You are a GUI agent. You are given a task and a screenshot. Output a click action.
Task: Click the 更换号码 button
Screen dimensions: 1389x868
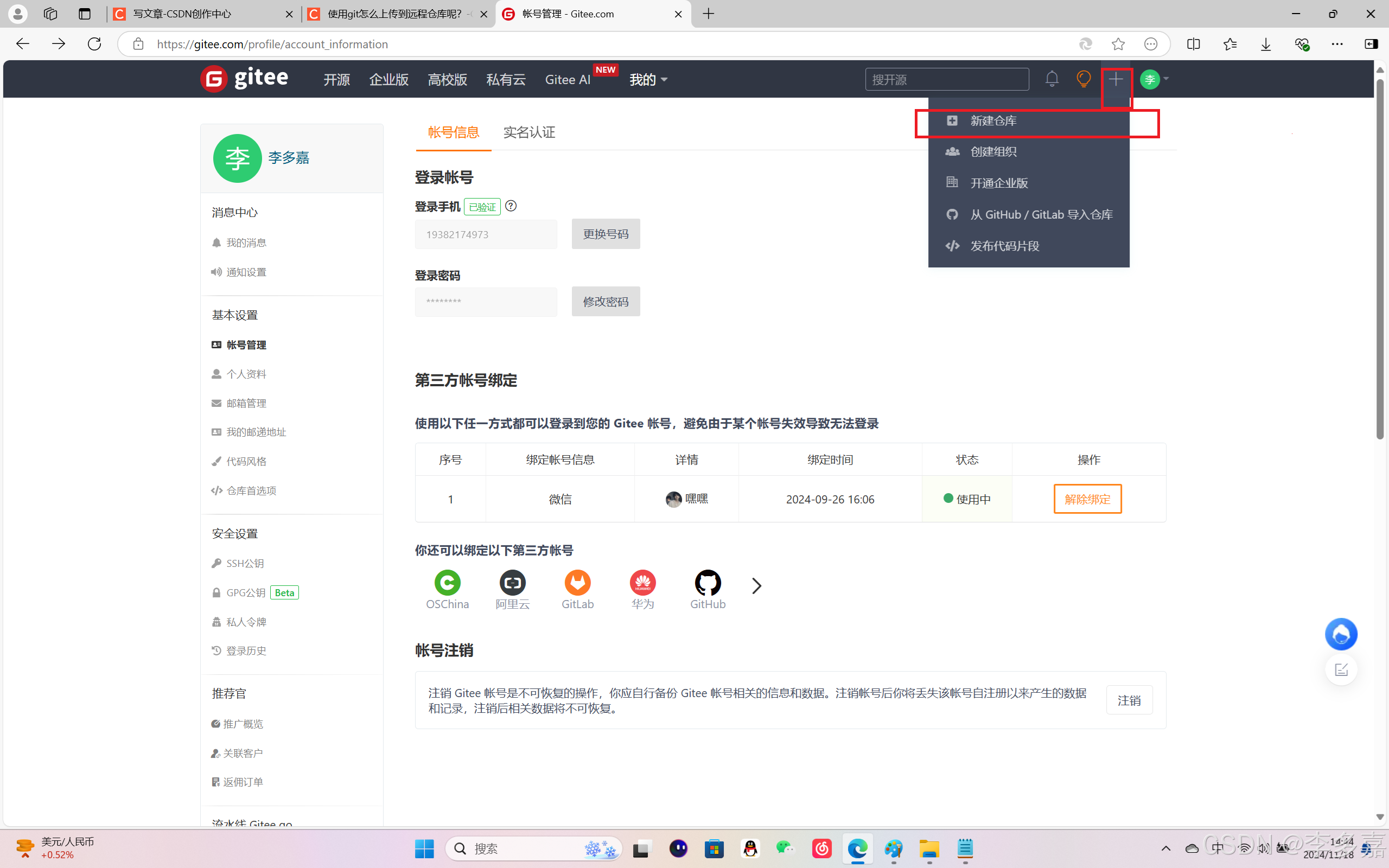pyautogui.click(x=606, y=234)
